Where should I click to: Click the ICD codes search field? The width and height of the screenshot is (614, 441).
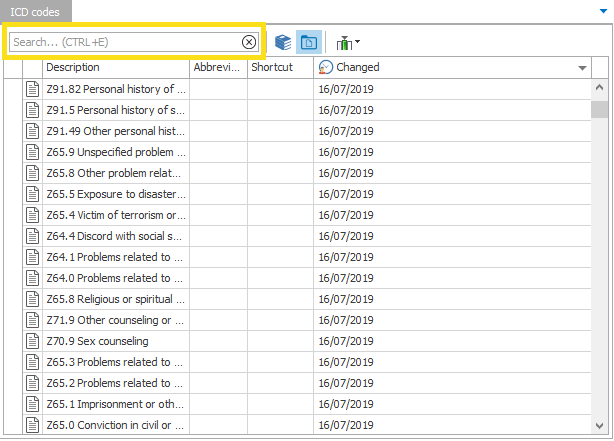point(134,42)
